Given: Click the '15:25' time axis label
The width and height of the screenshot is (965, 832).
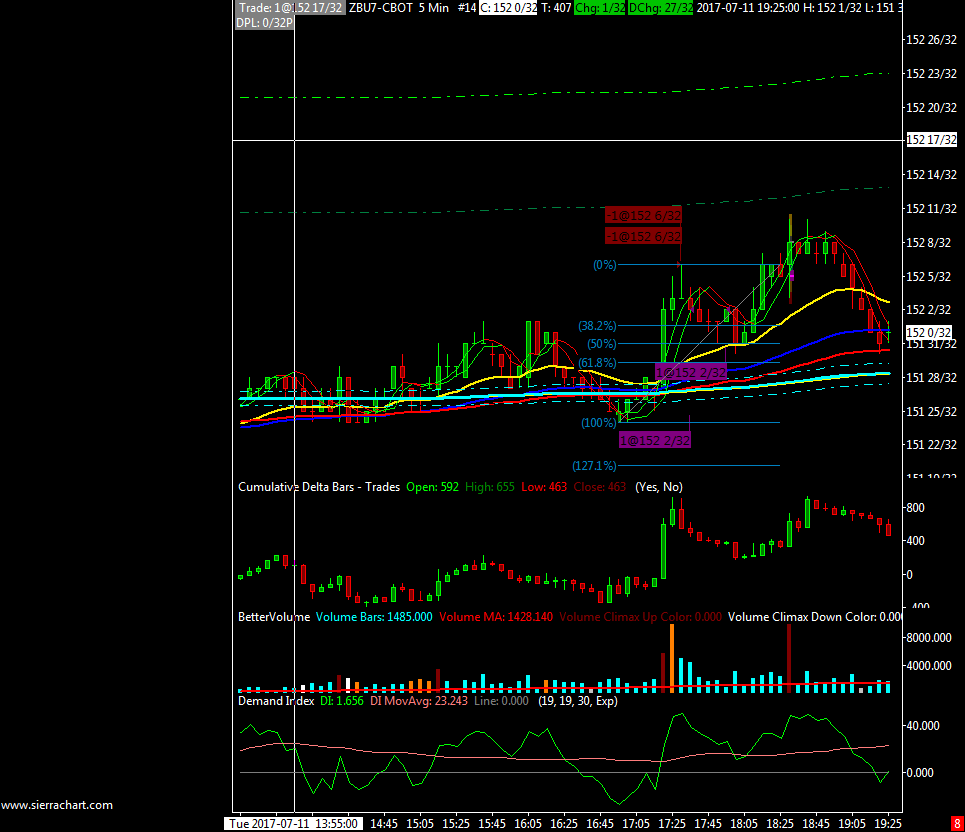Looking at the screenshot, I should (x=455, y=823).
